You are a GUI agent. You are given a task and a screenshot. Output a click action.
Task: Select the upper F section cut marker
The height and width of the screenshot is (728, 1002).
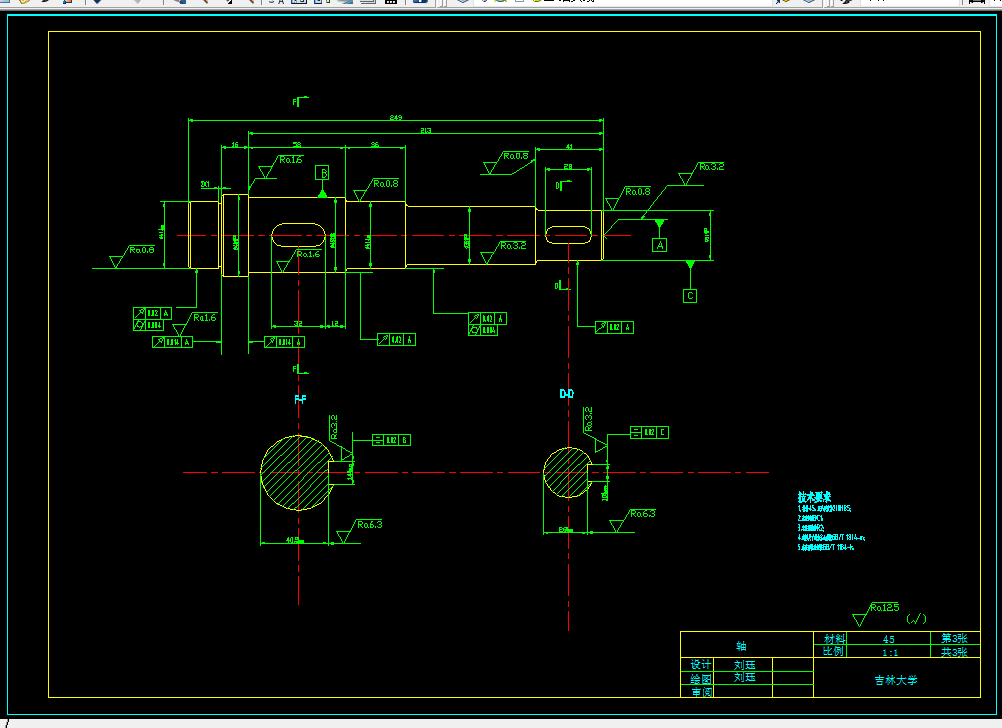click(300, 101)
